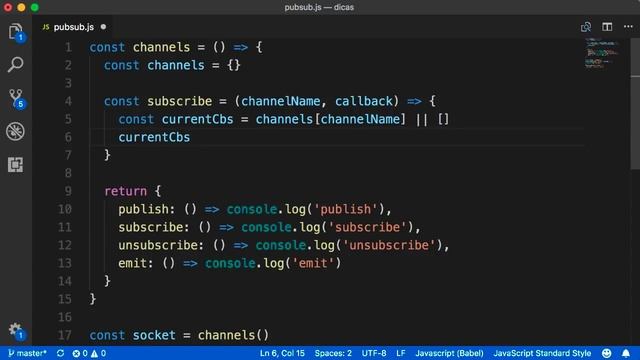The height and width of the screenshot is (360, 640).
Task: Open the Extensions view in activity bar
Action: (16, 164)
